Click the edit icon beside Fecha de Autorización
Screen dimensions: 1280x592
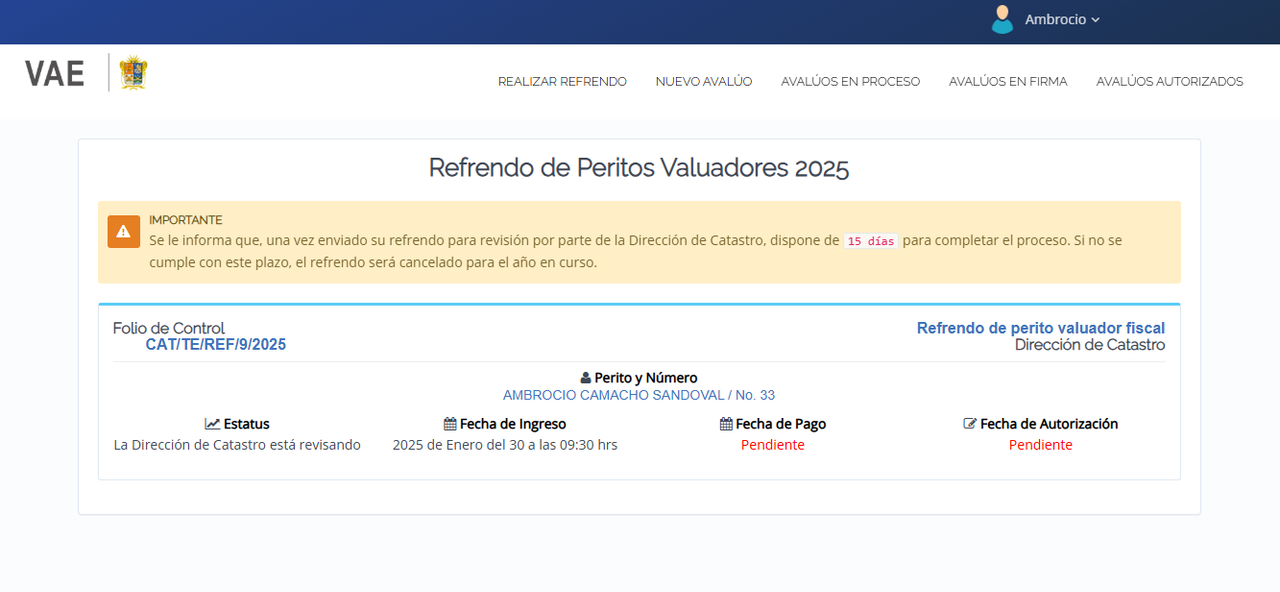(x=970, y=424)
